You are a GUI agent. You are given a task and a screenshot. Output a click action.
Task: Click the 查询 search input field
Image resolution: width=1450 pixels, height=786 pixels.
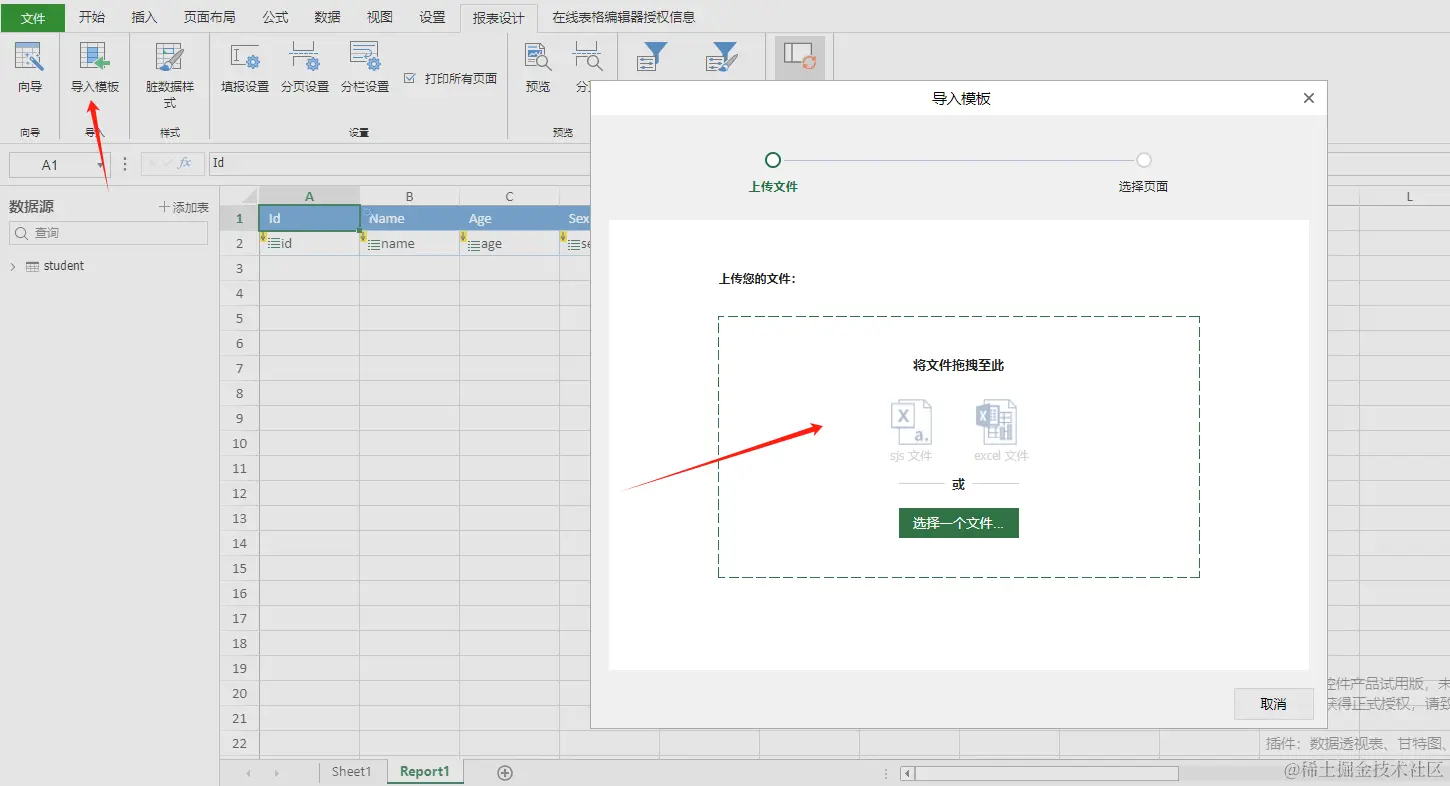(108, 233)
